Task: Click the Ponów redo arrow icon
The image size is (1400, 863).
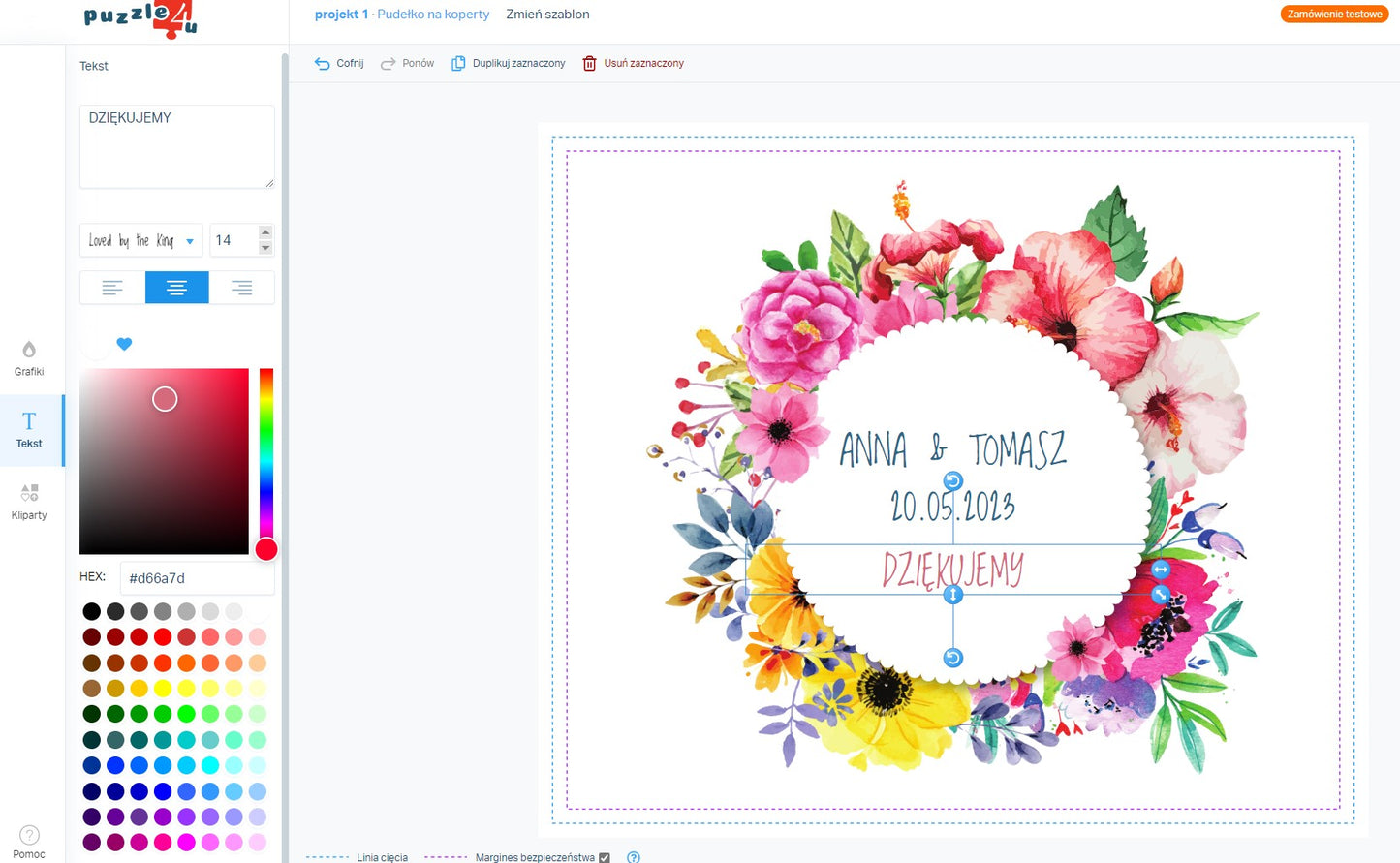Action: pos(388,64)
